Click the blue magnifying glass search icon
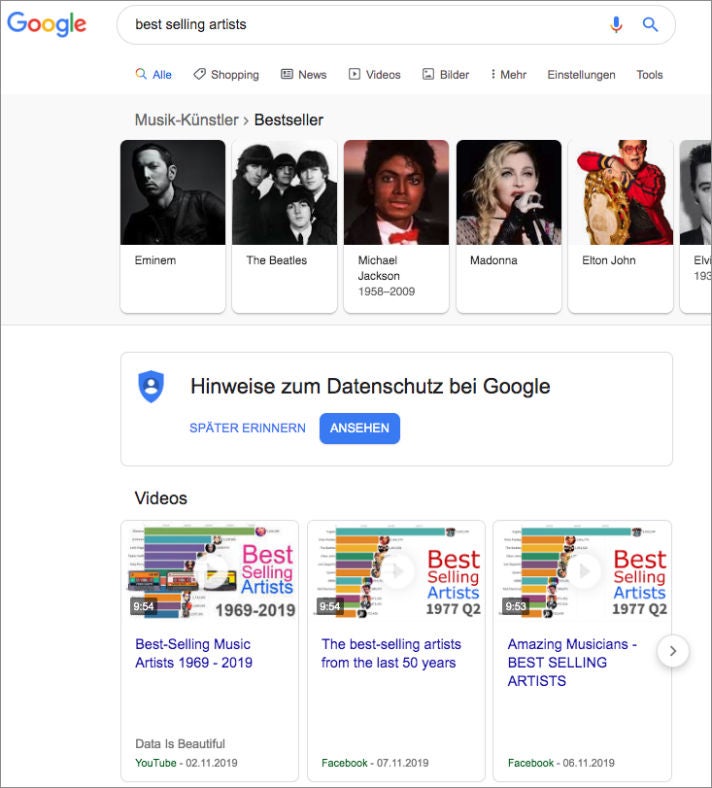This screenshot has width=712, height=788. pyautogui.click(x=650, y=25)
